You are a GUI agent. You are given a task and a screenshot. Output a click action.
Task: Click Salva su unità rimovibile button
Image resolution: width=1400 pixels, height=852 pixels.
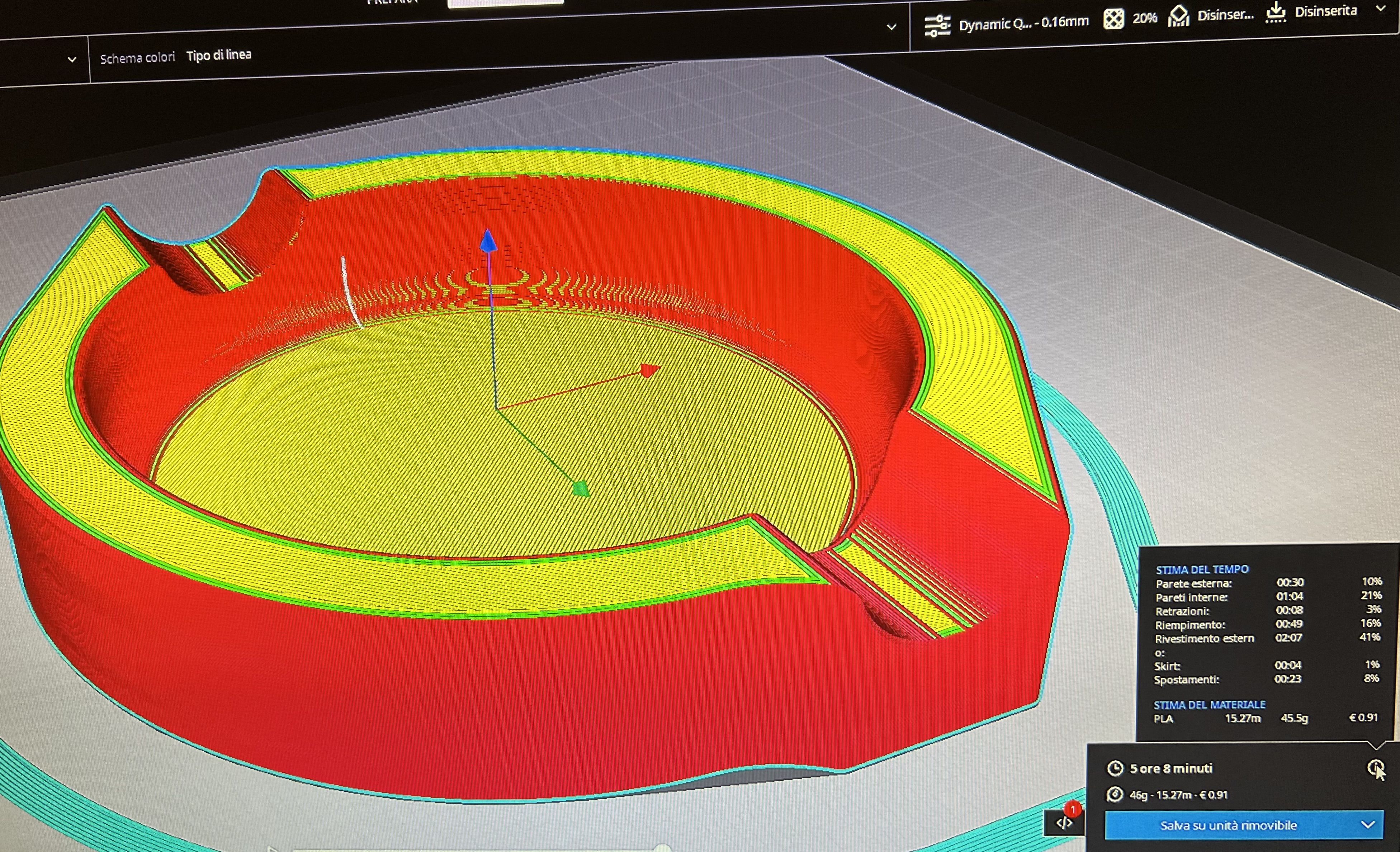[x=1229, y=825]
